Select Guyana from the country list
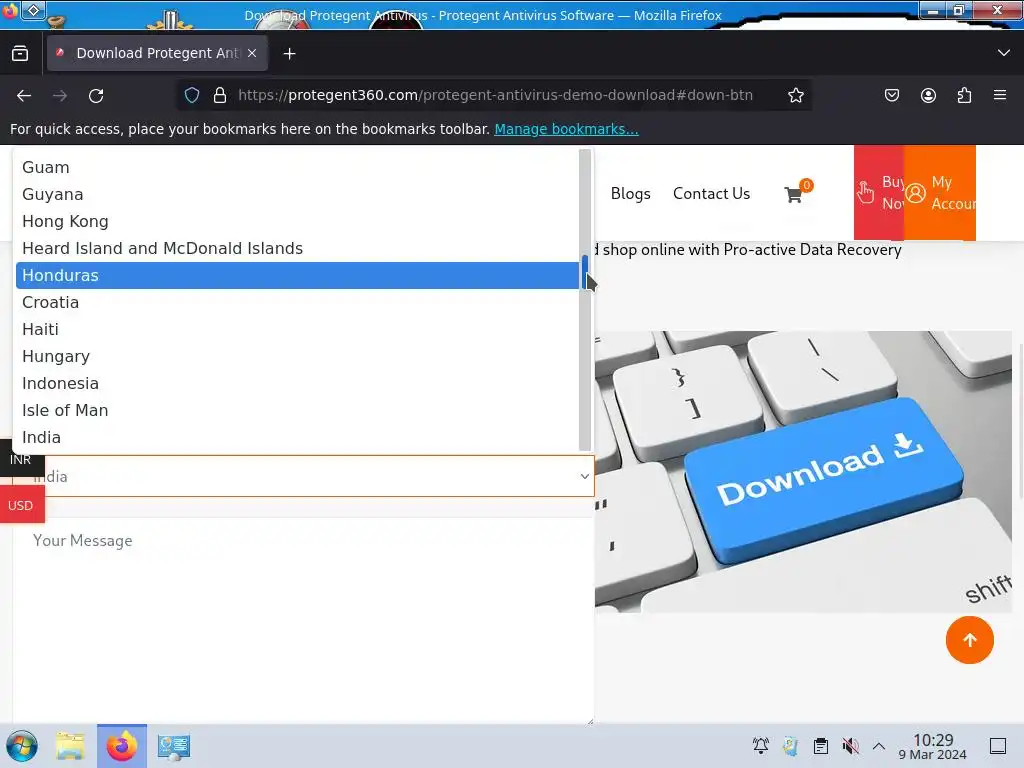This screenshot has height=768, width=1024. (297, 195)
